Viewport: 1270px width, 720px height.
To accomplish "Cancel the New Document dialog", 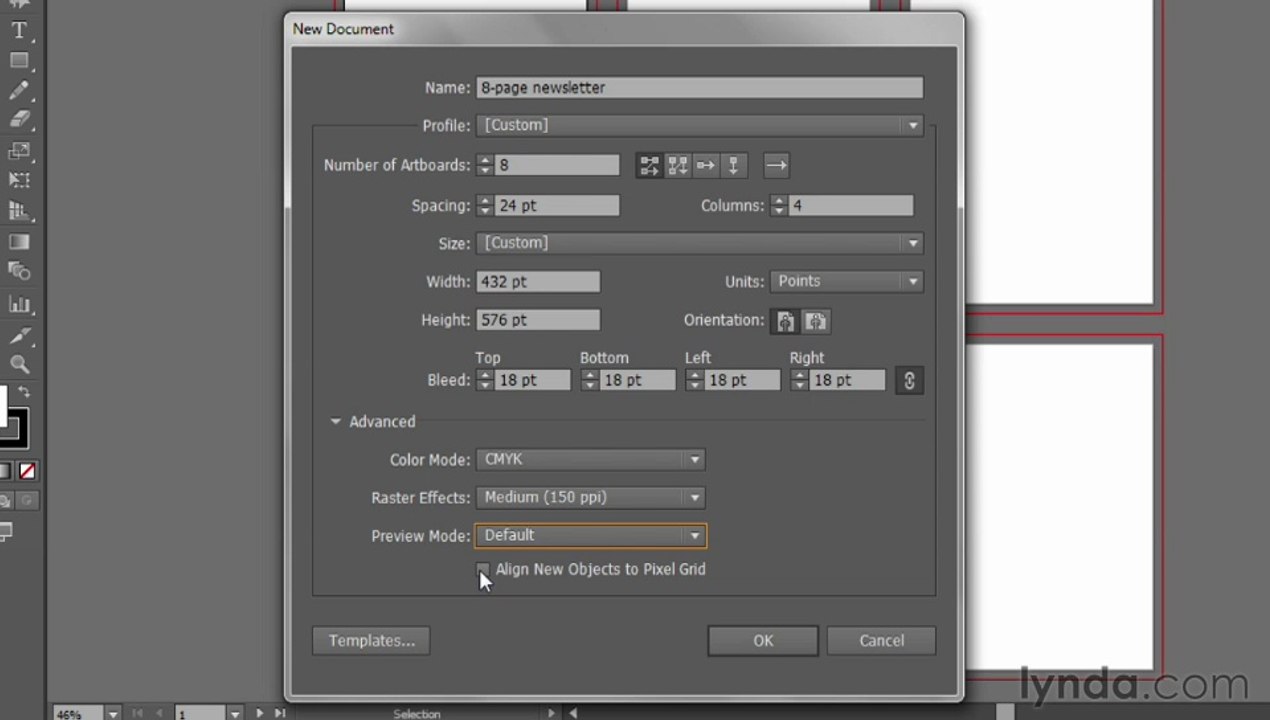I will (881, 641).
